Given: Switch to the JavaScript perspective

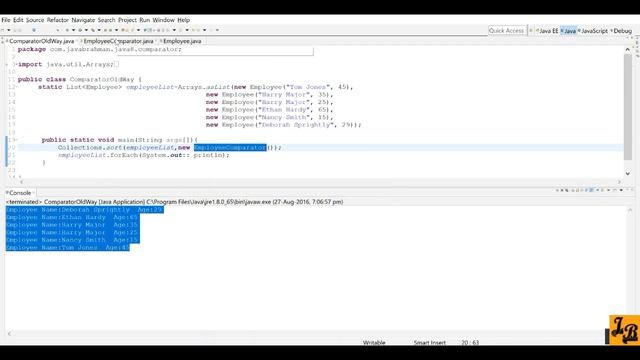Looking at the screenshot, I should 593,31.
